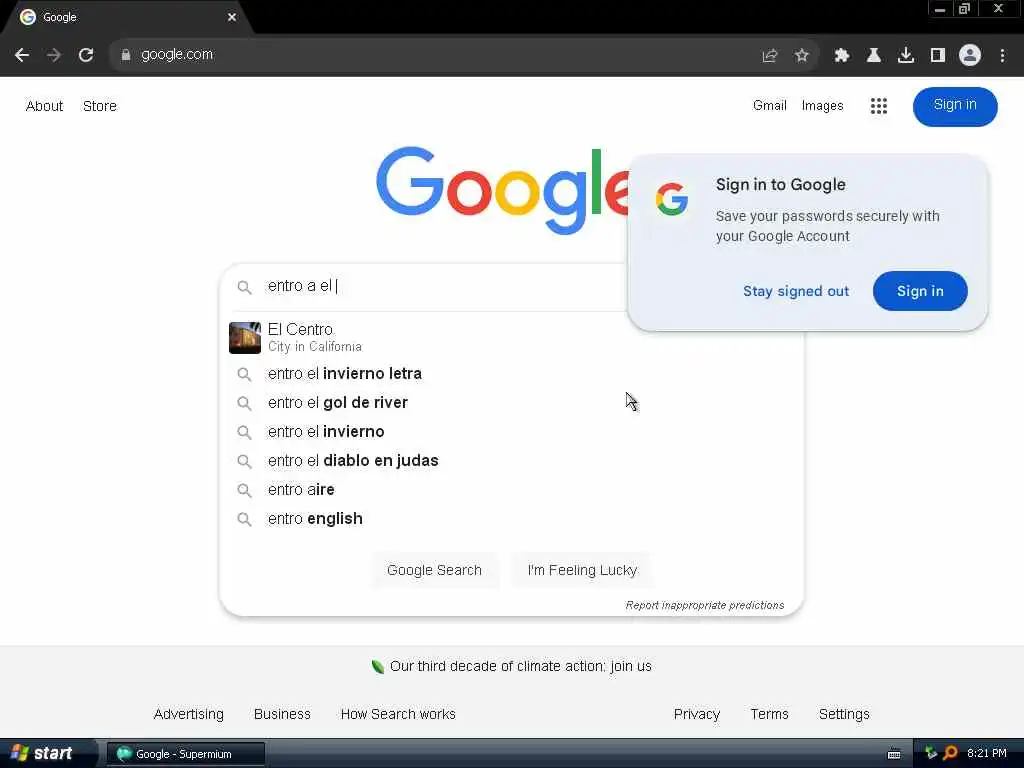Click the magnifier tray icon
The image size is (1024, 768).
pos(951,754)
